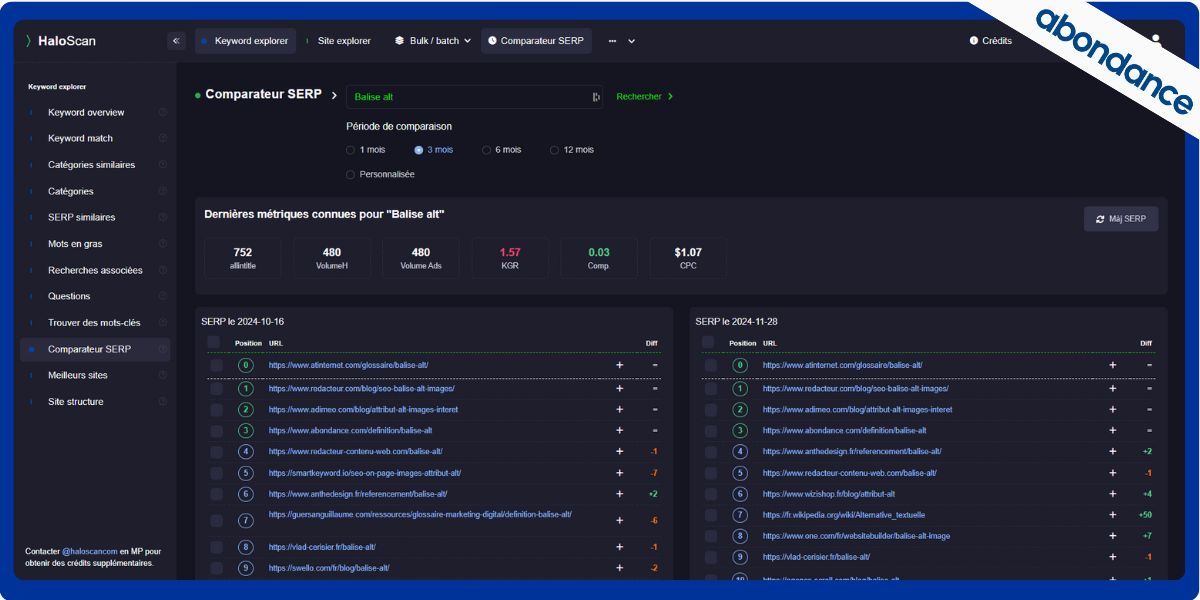Open the anthedesign.fr link in 2024-11-28 SERP
The image size is (1200, 600).
pos(852,451)
